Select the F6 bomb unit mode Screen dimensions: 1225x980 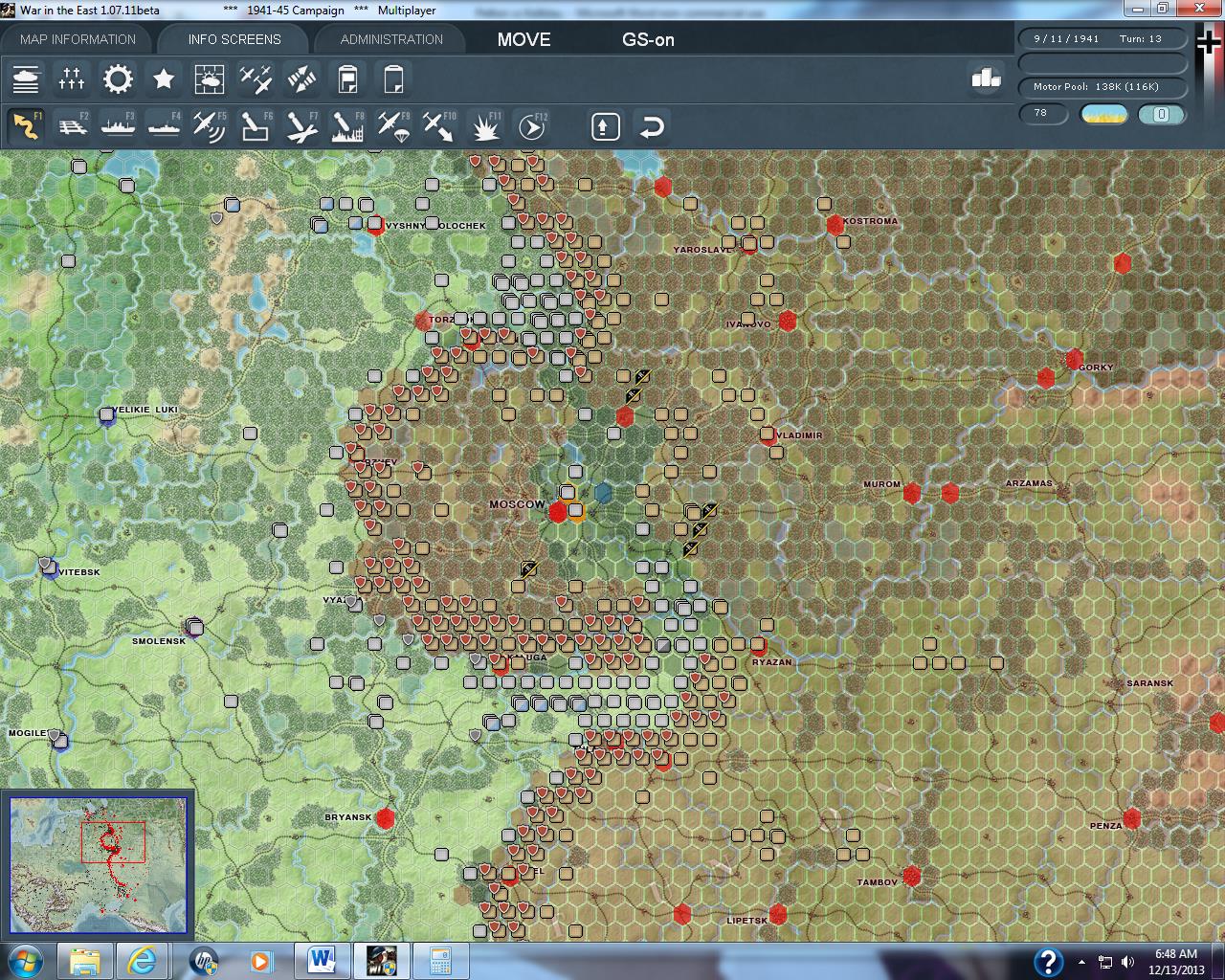click(x=256, y=126)
